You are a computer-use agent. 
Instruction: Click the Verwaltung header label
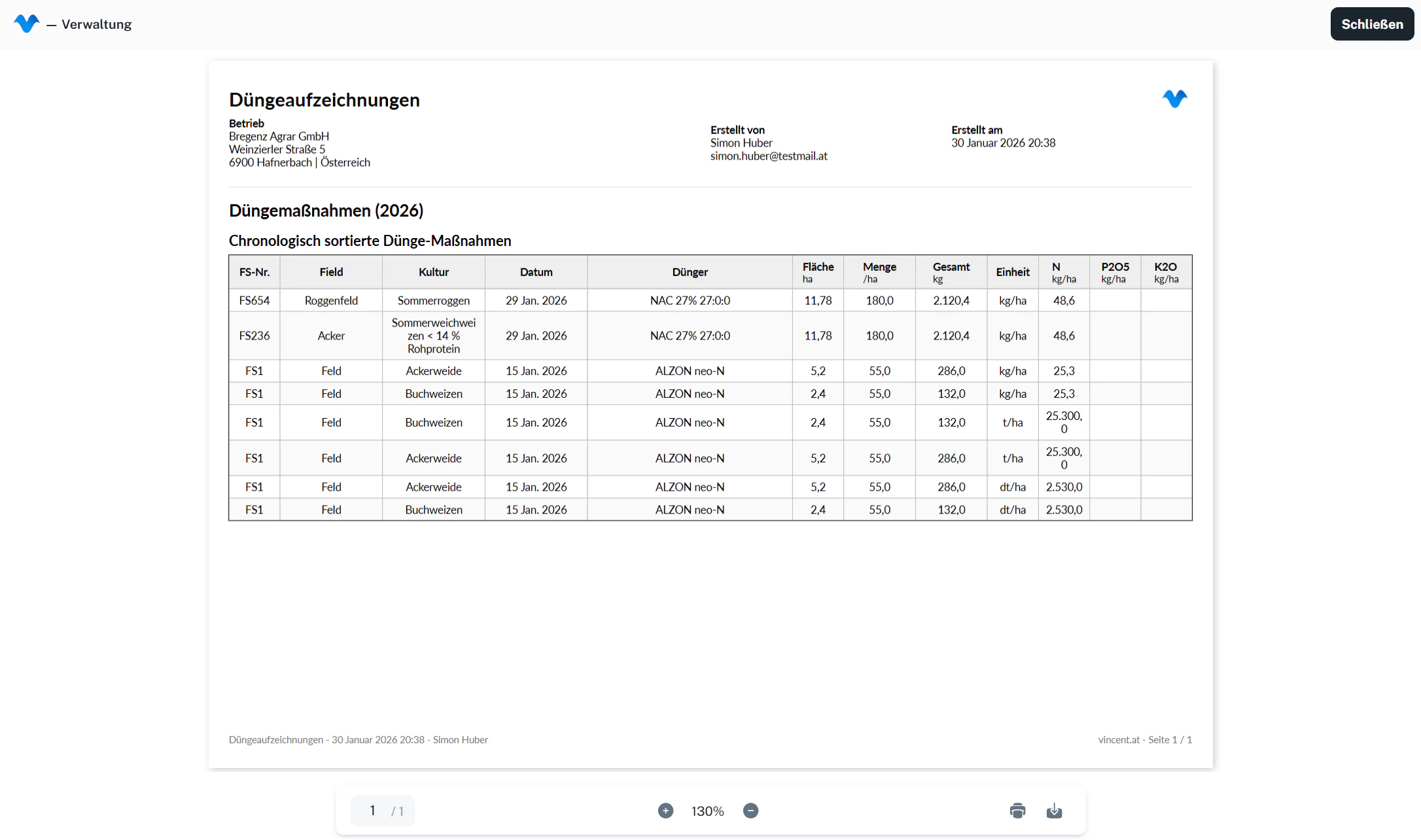tap(96, 24)
